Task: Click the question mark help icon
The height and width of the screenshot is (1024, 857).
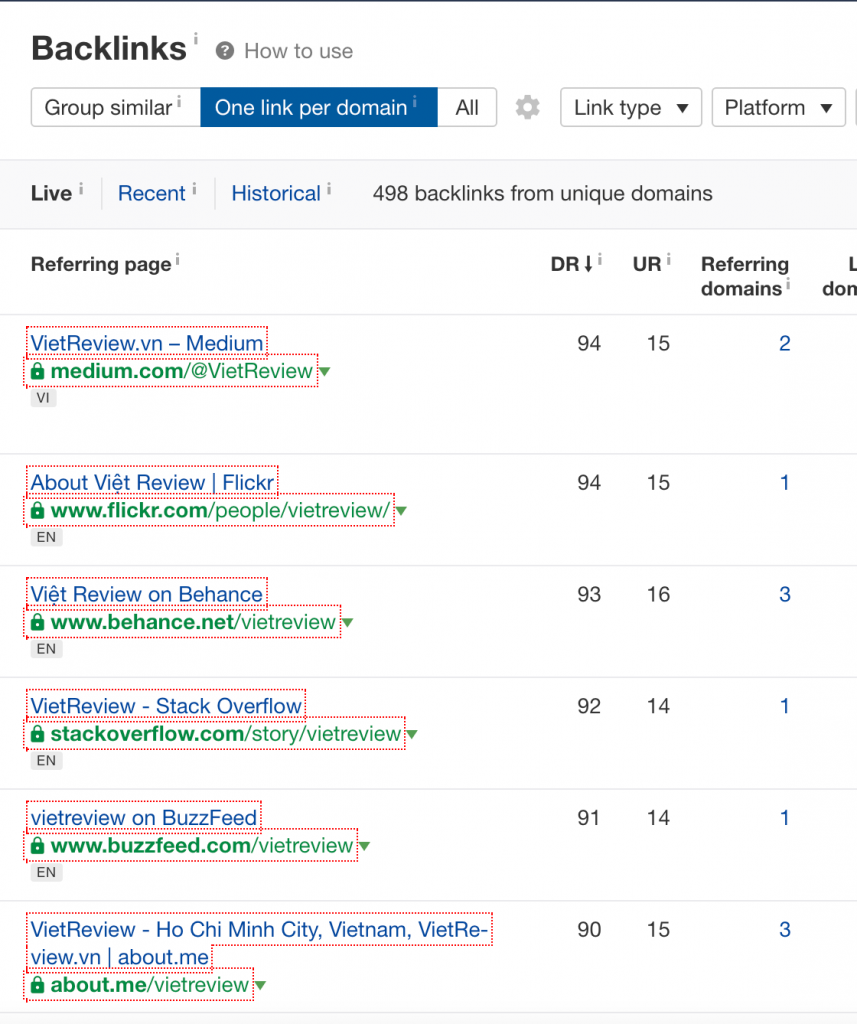Action: click(x=225, y=51)
